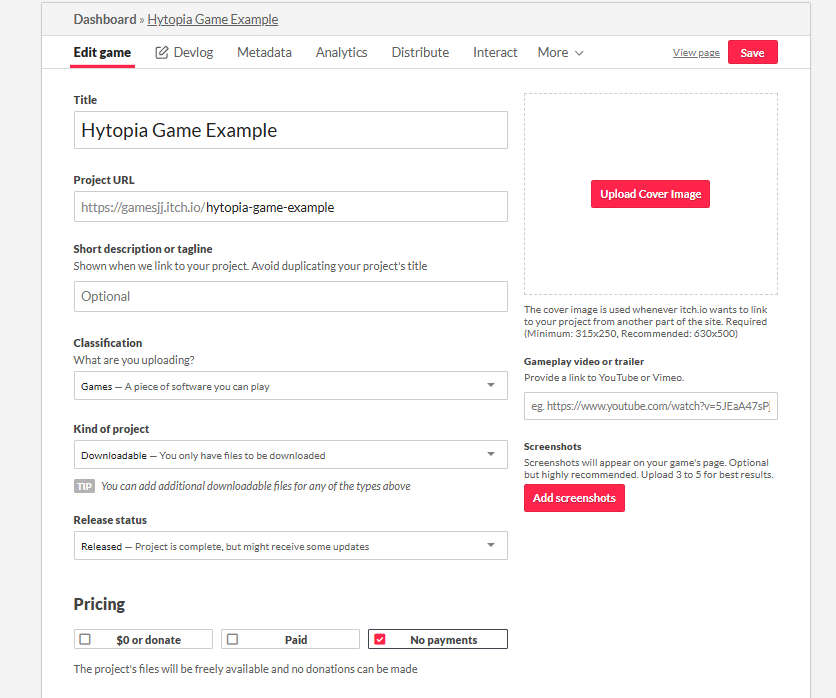Click the Upload Cover Image button
Viewport: 836px width, 698px height.
[x=650, y=194]
